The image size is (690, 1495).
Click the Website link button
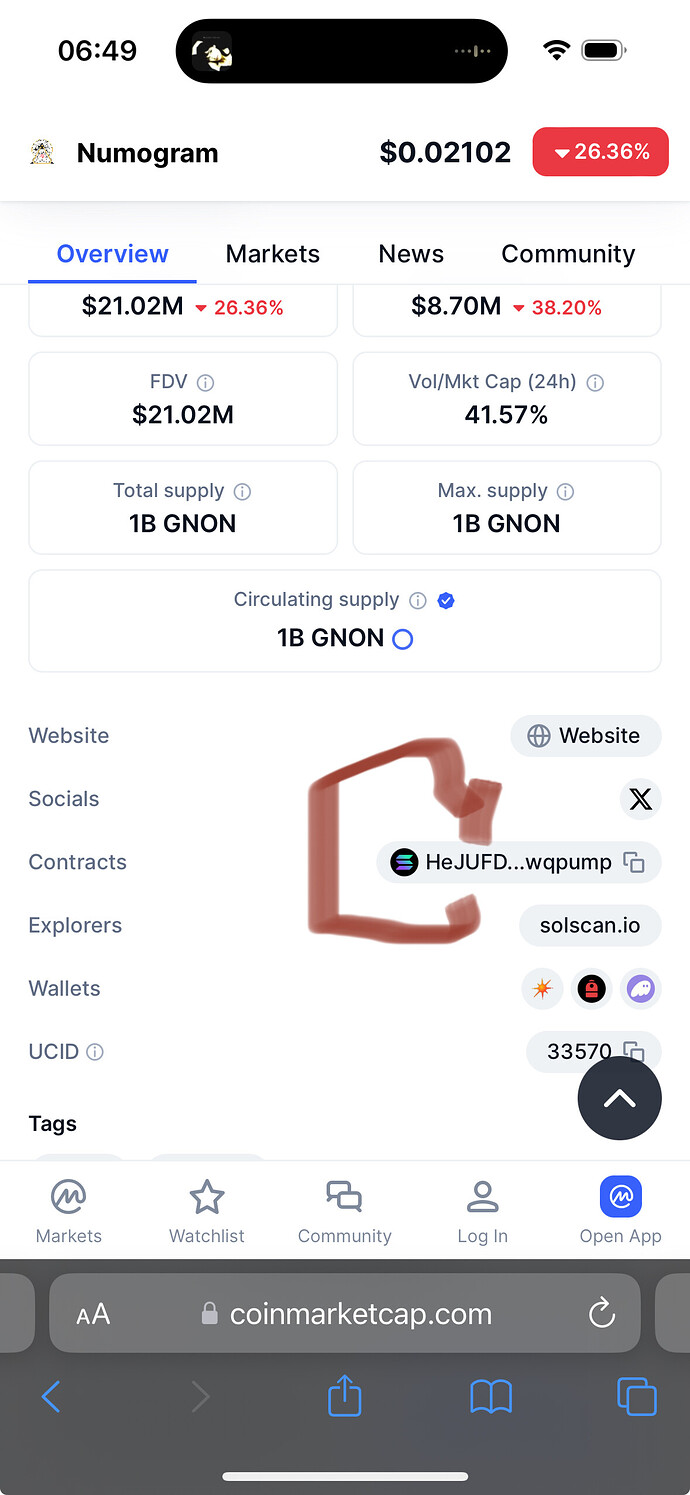tap(585, 736)
